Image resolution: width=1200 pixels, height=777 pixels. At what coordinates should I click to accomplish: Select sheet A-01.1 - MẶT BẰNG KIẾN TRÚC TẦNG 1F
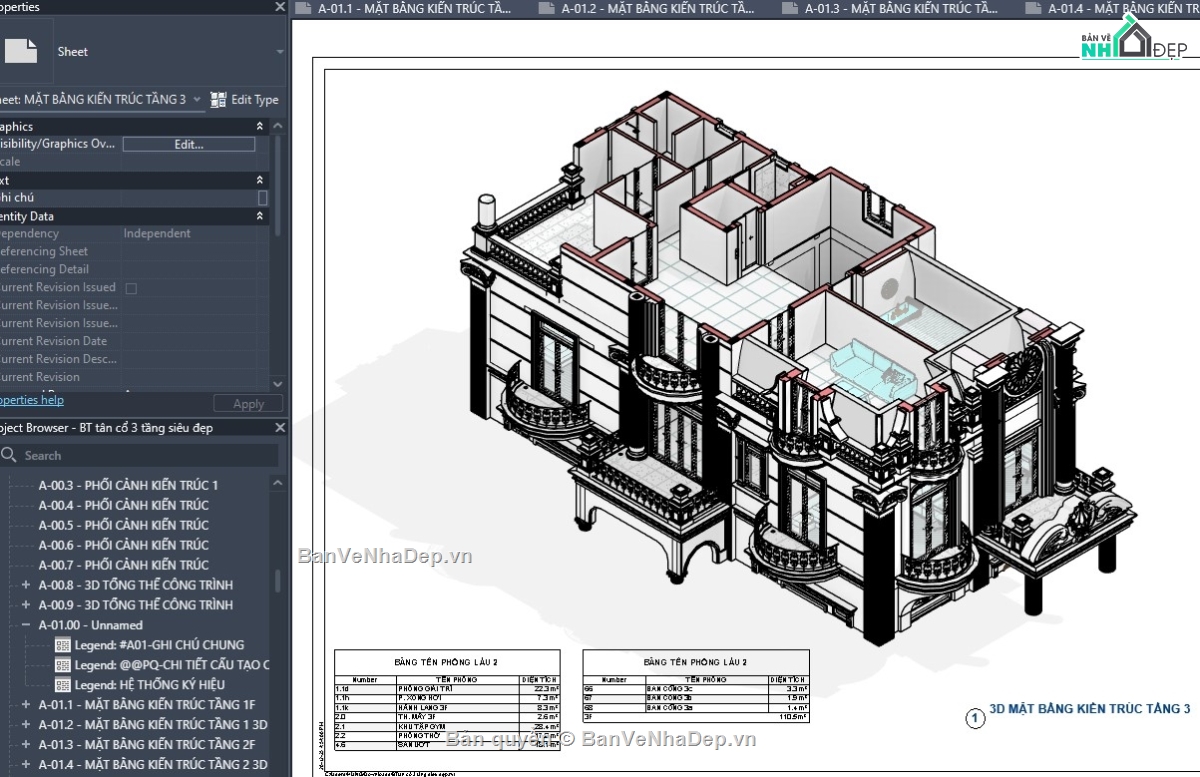point(147,705)
